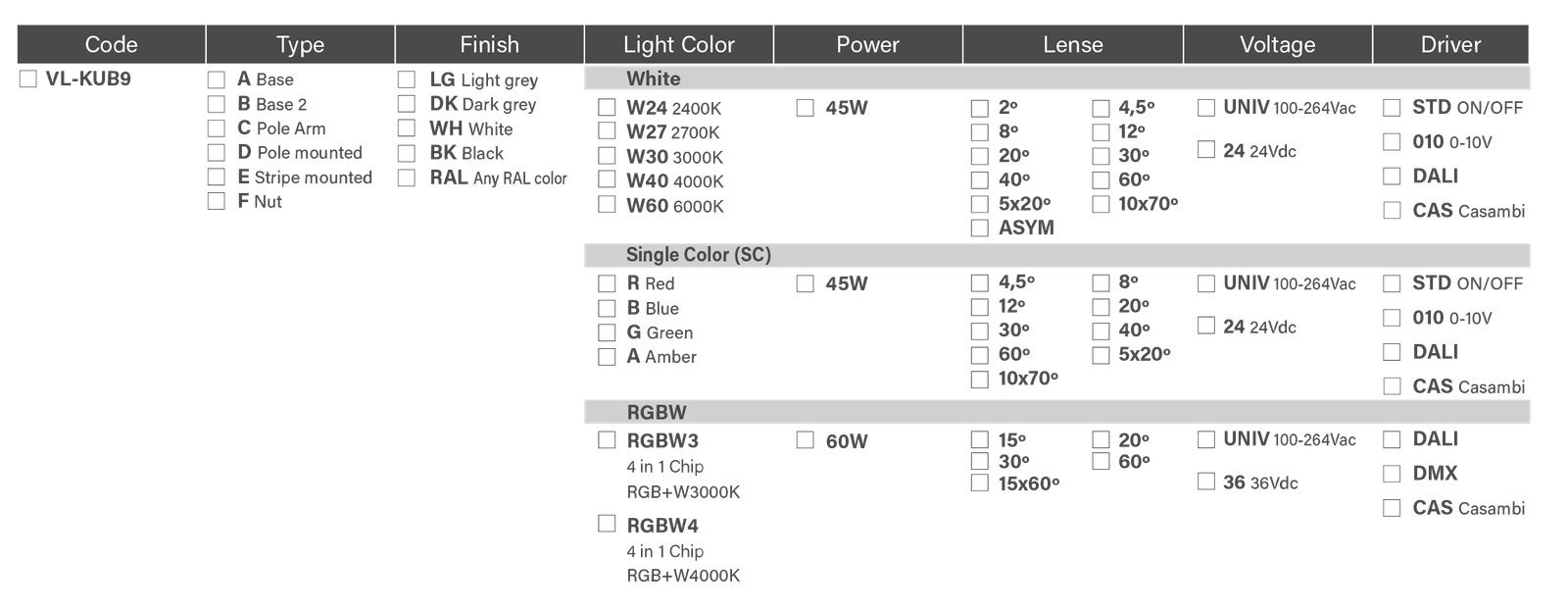Tick the ASYM lens checkbox
This screenshot has height=611, width=1568.
pyautogui.click(x=979, y=229)
